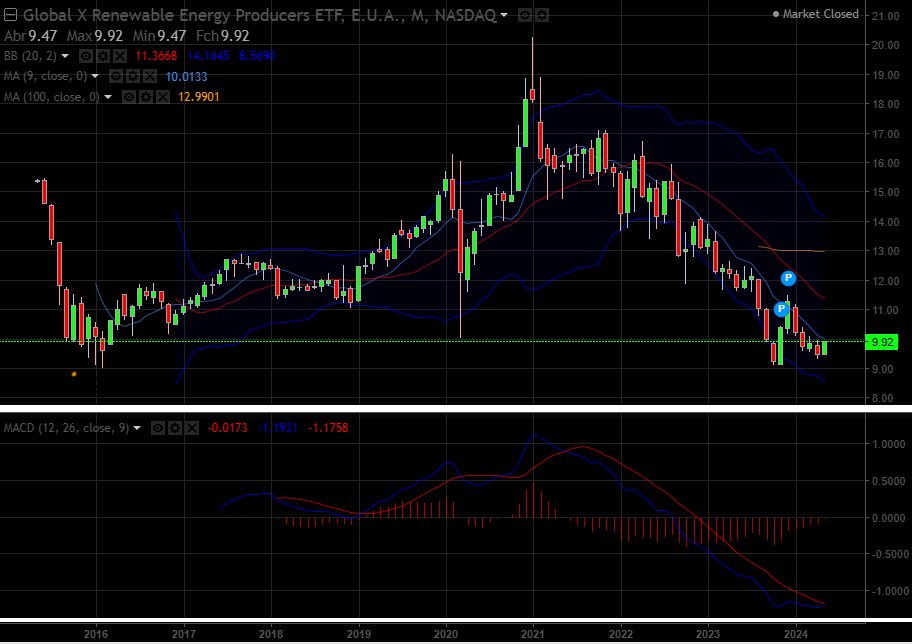Toggle visibility of MA (9, close, 0)
The width and height of the screenshot is (912, 644).
click(x=116, y=76)
